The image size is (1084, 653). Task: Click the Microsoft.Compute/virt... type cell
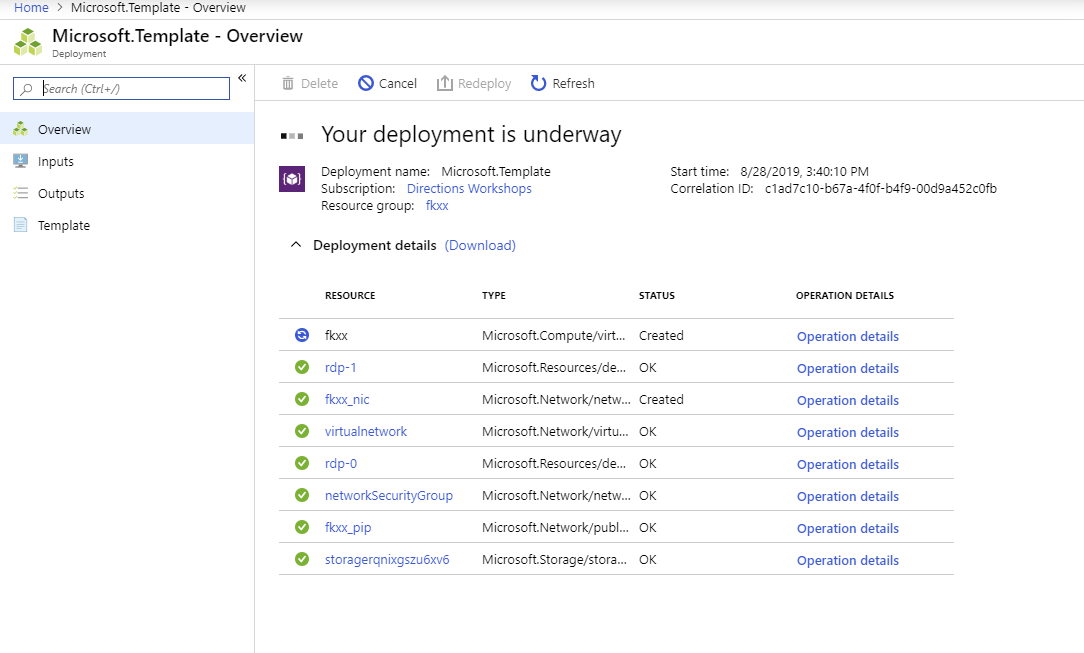553,335
